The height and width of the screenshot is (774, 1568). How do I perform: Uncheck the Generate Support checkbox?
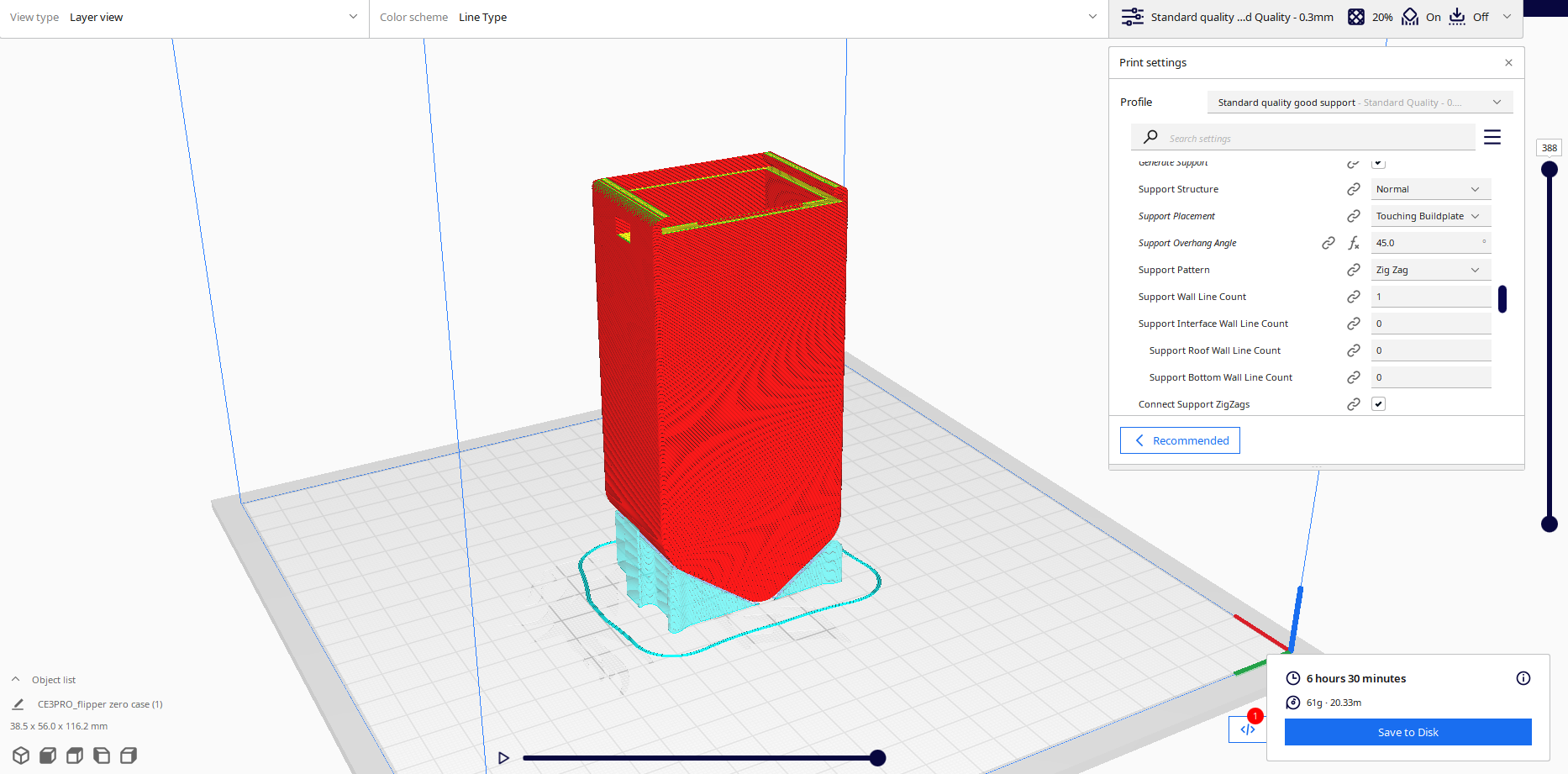click(1378, 163)
